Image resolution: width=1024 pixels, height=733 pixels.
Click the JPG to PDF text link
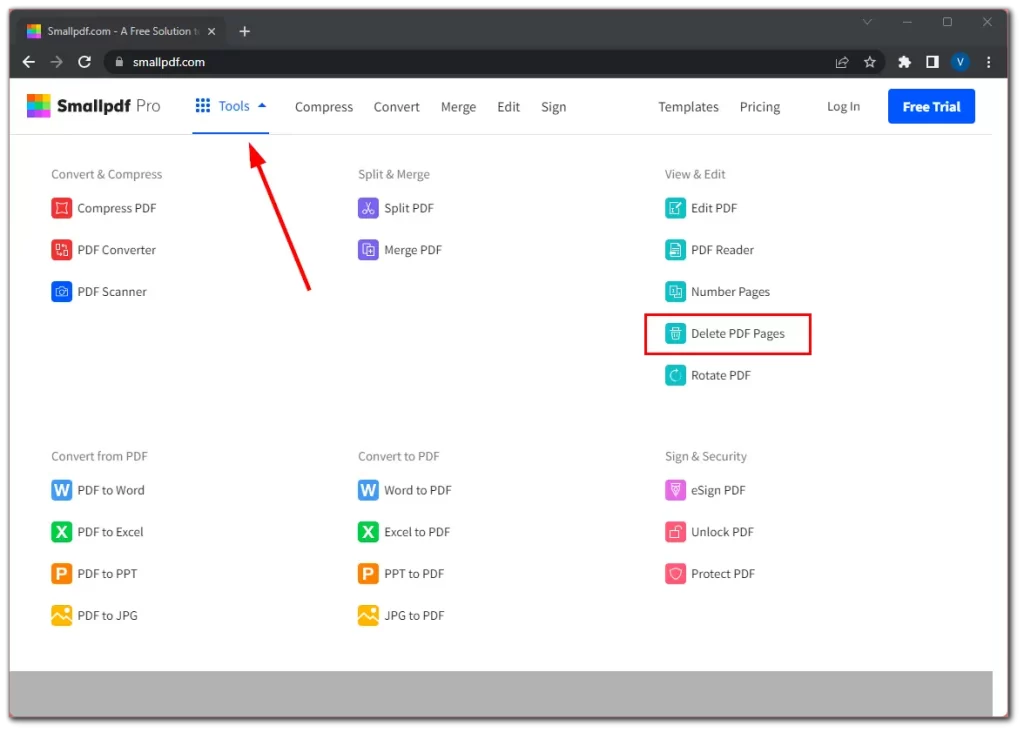tap(414, 615)
